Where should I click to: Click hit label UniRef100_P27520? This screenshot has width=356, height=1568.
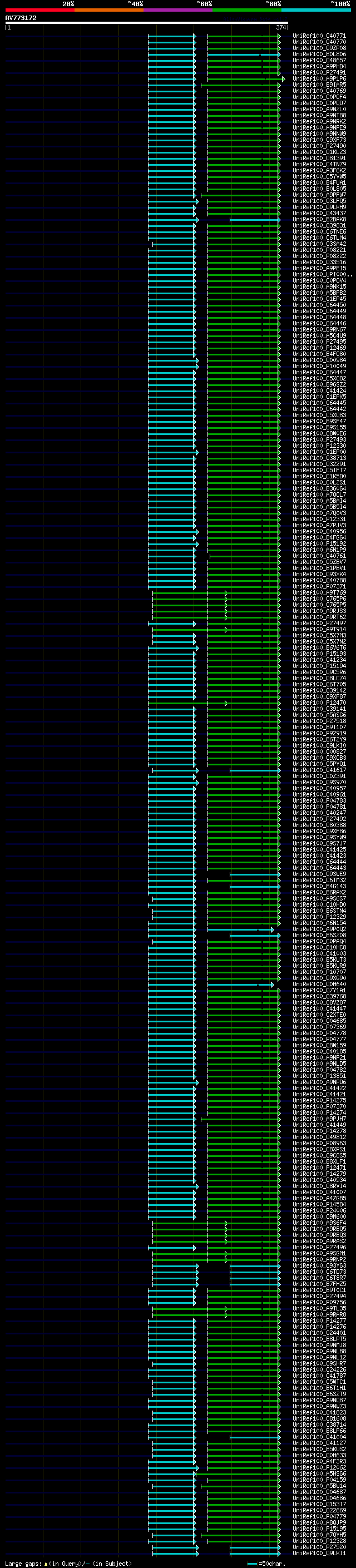(319, 1547)
